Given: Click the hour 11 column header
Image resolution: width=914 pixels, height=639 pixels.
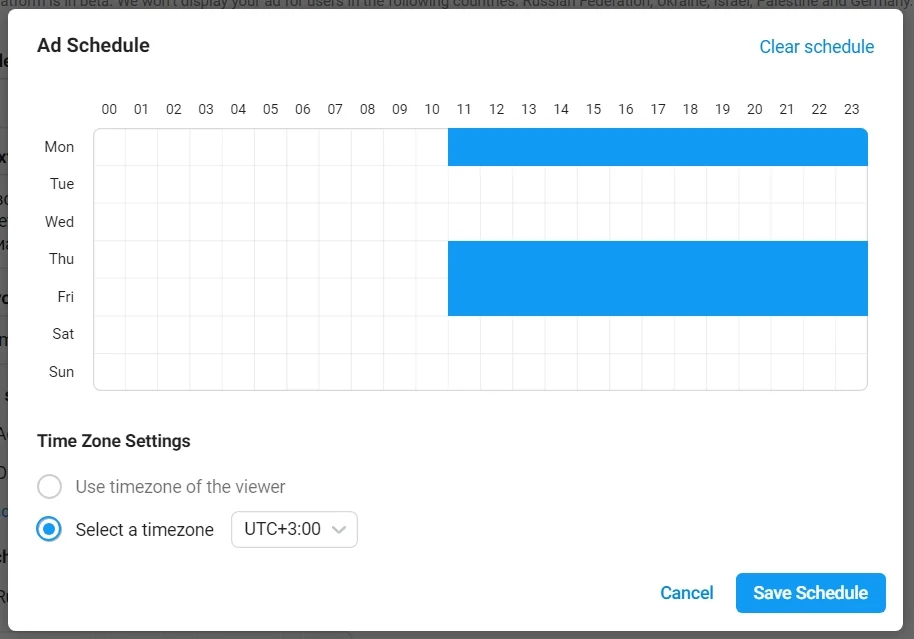Looking at the screenshot, I should [x=464, y=109].
